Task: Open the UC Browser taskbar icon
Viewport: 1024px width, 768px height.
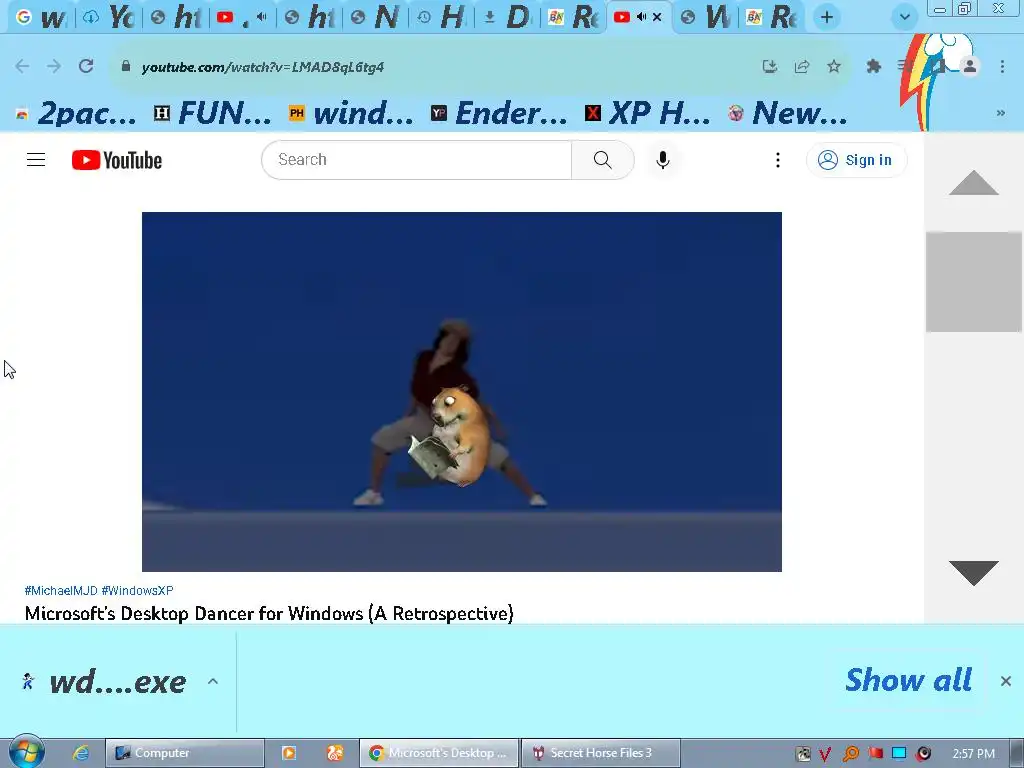Action: click(335, 753)
